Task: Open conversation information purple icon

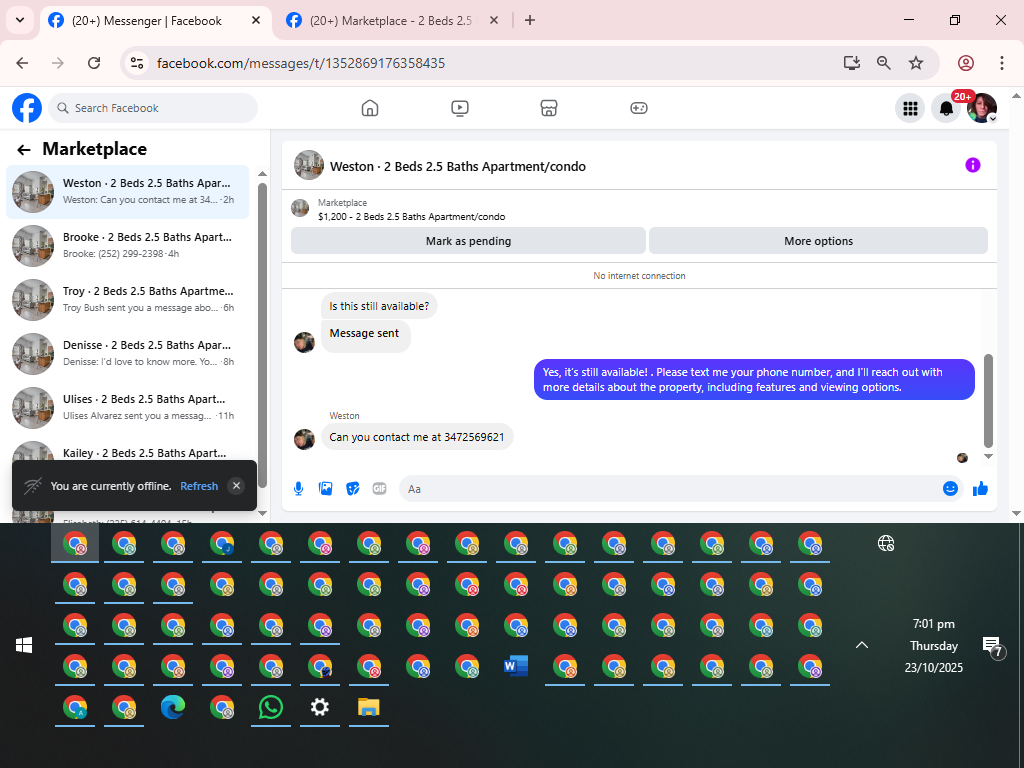Action: (x=972, y=165)
